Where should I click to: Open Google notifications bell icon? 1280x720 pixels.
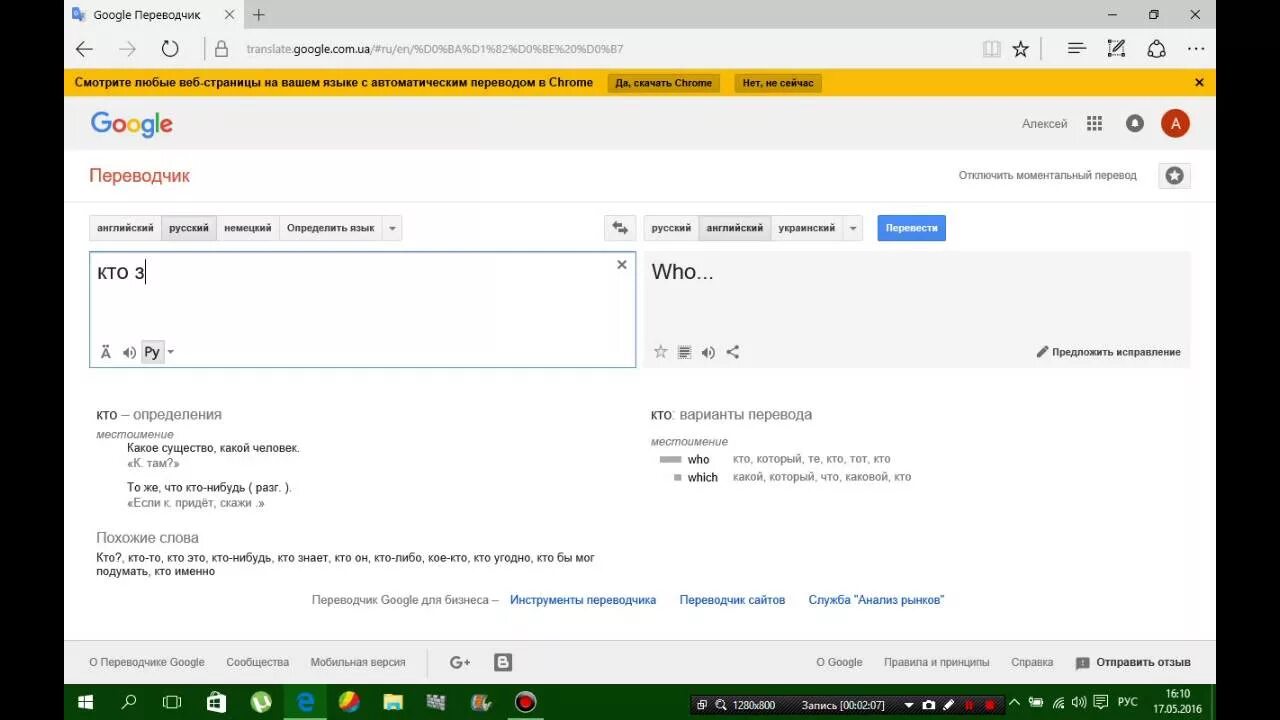point(1135,124)
